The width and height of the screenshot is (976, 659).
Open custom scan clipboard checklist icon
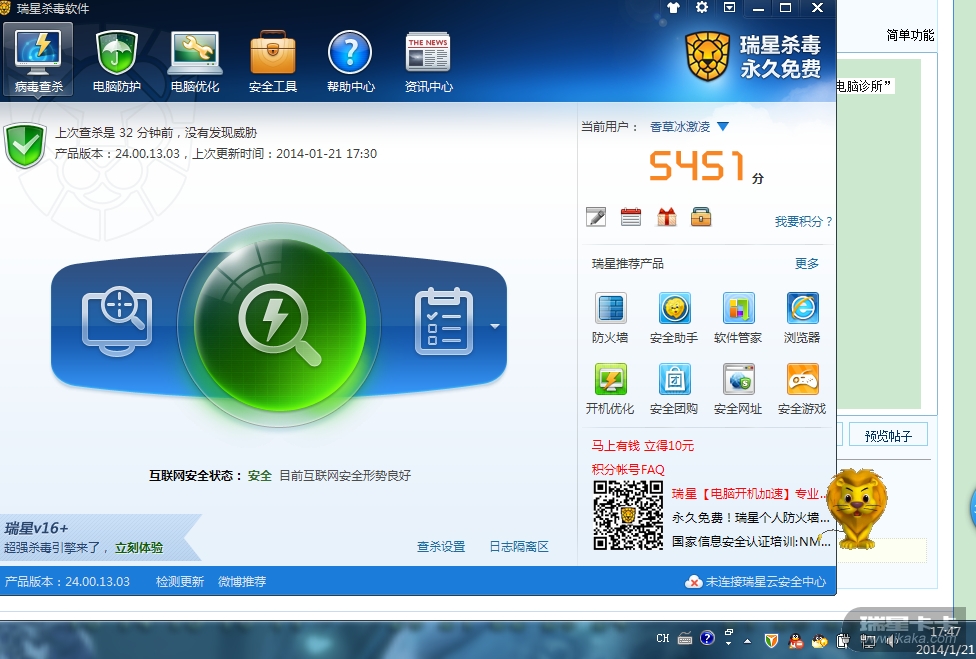click(444, 321)
